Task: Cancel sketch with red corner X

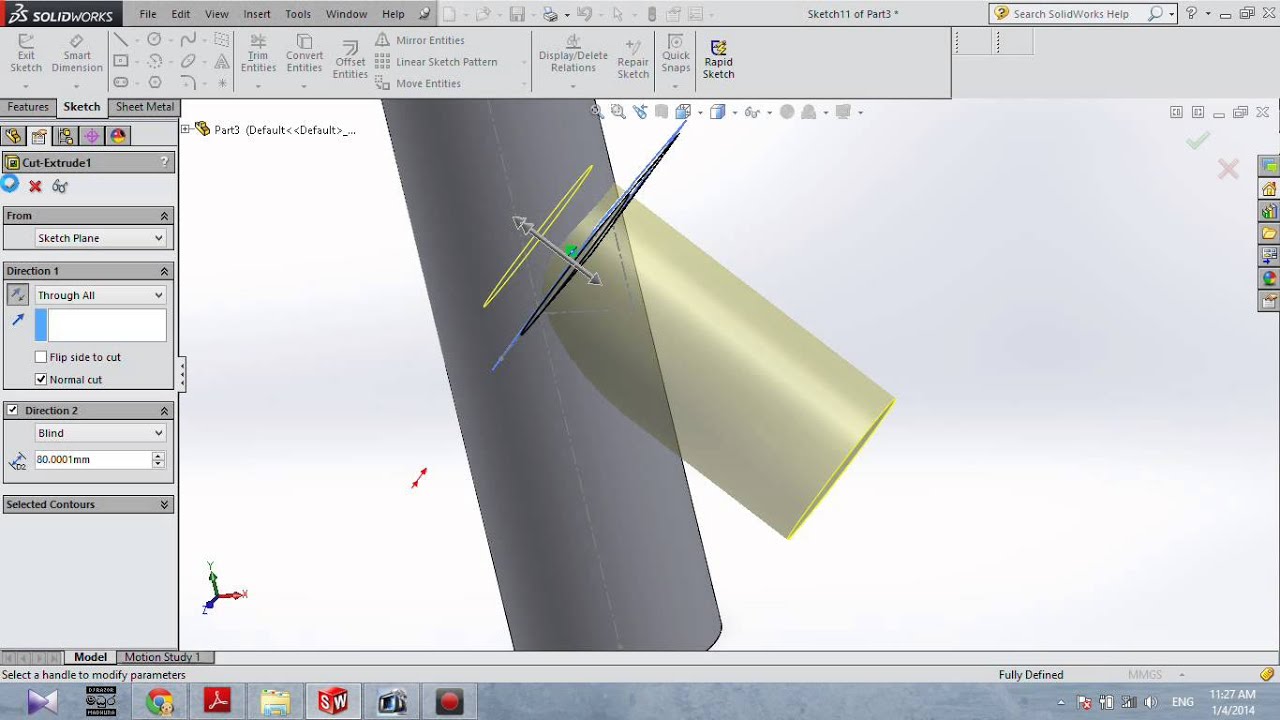Action: tap(1228, 170)
